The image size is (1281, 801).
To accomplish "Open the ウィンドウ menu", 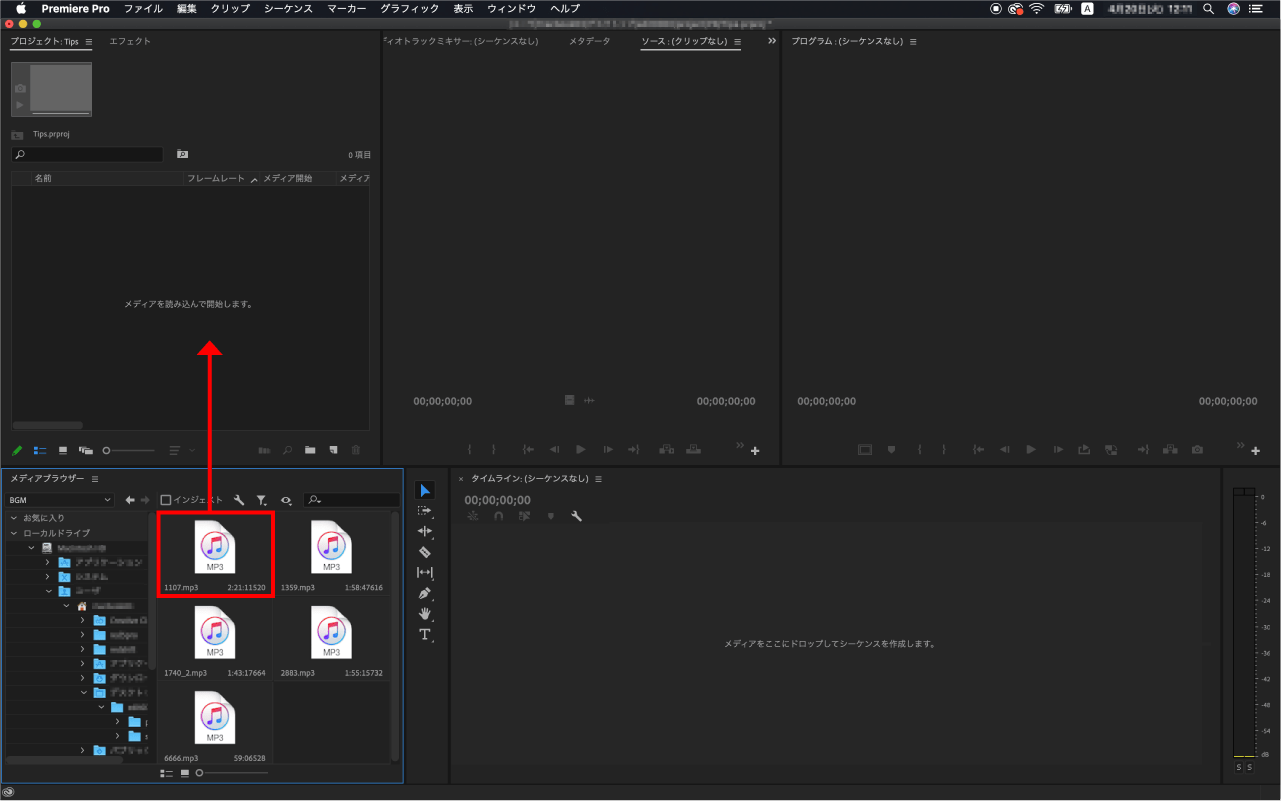I will point(511,8).
